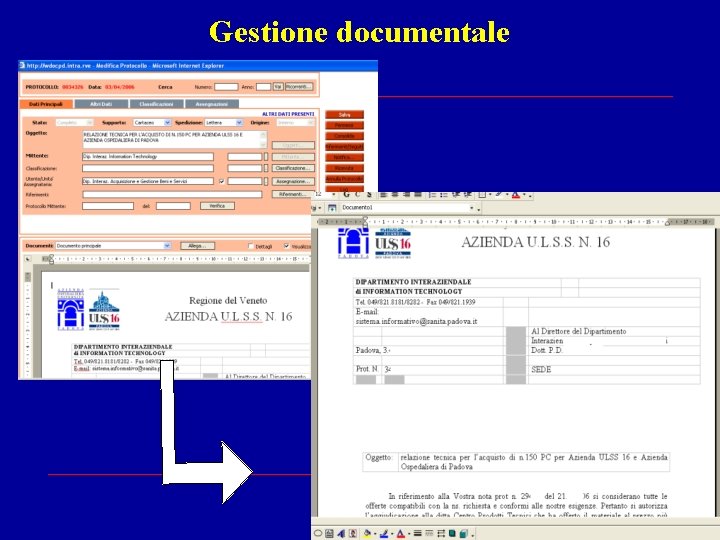Insert WordArt from drawing toolbar
The image size is (720, 540).
point(341,533)
